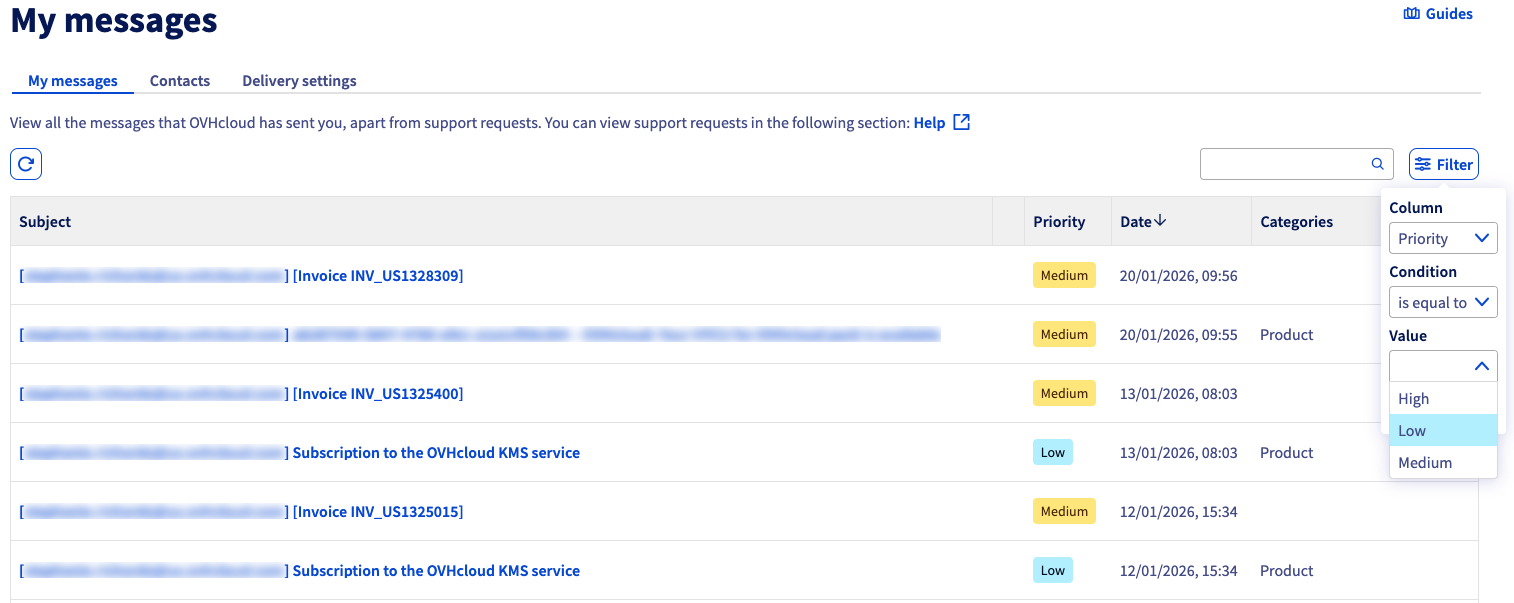The width and height of the screenshot is (1514, 603).
Task: Expand the Column Priority dropdown
Action: 1443,239
